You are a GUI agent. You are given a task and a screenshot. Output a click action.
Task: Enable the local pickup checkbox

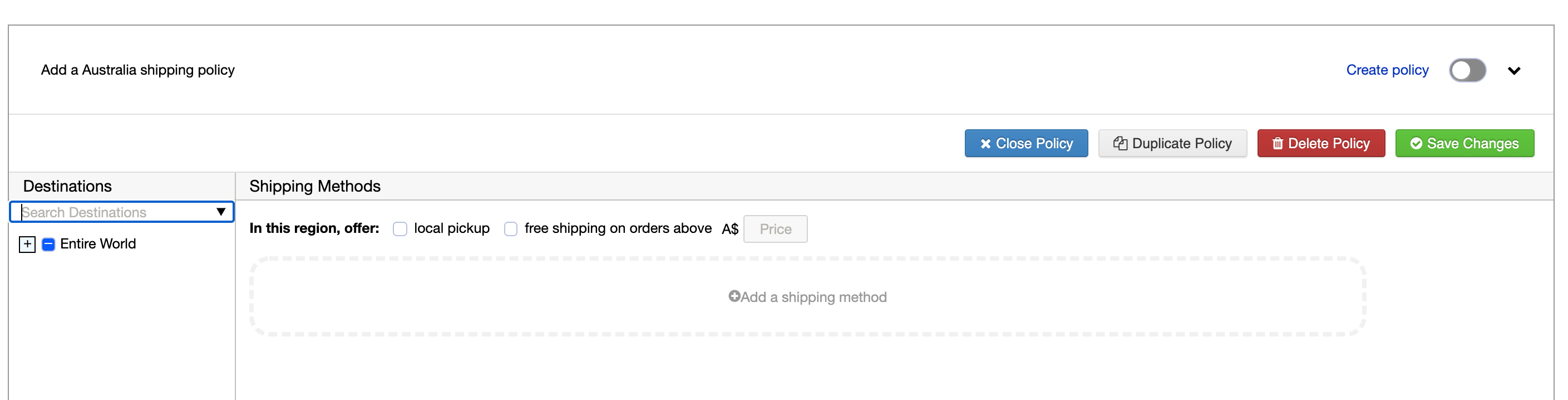pyautogui.click(x=400, y=228)
